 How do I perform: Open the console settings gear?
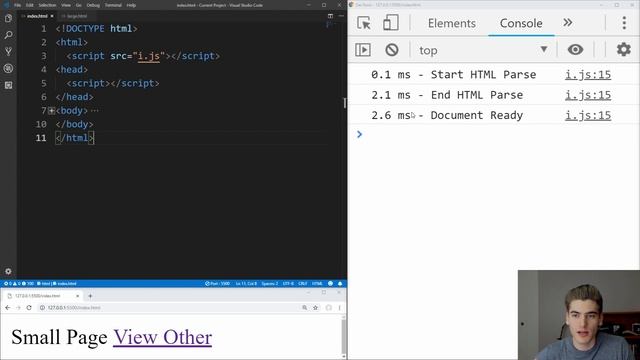(x=623, y=50)
